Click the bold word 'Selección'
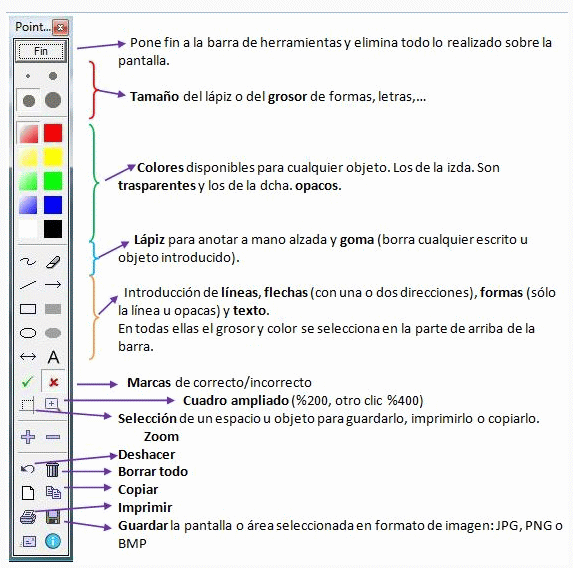 point(147,419)
